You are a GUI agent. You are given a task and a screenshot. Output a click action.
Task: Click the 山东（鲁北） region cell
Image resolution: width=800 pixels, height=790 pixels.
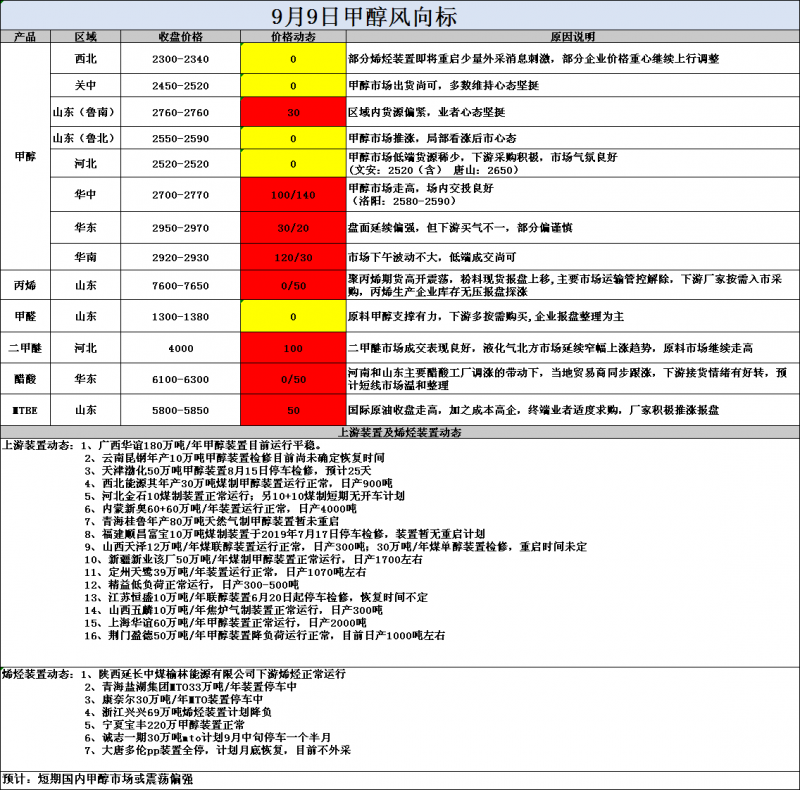click(85, 138)
